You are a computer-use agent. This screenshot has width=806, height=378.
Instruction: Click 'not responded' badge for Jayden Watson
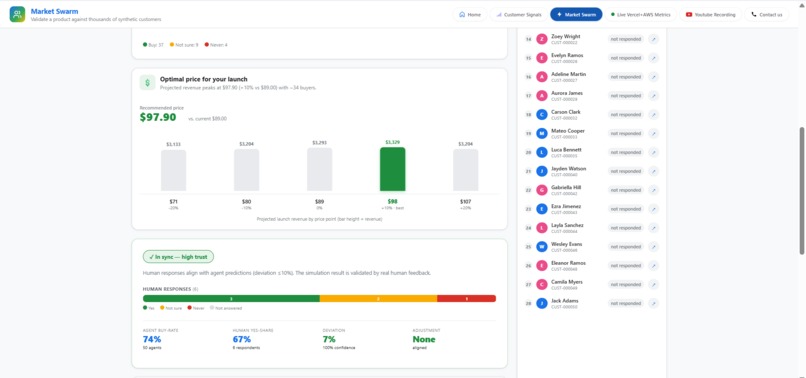[x=626, y=171]
